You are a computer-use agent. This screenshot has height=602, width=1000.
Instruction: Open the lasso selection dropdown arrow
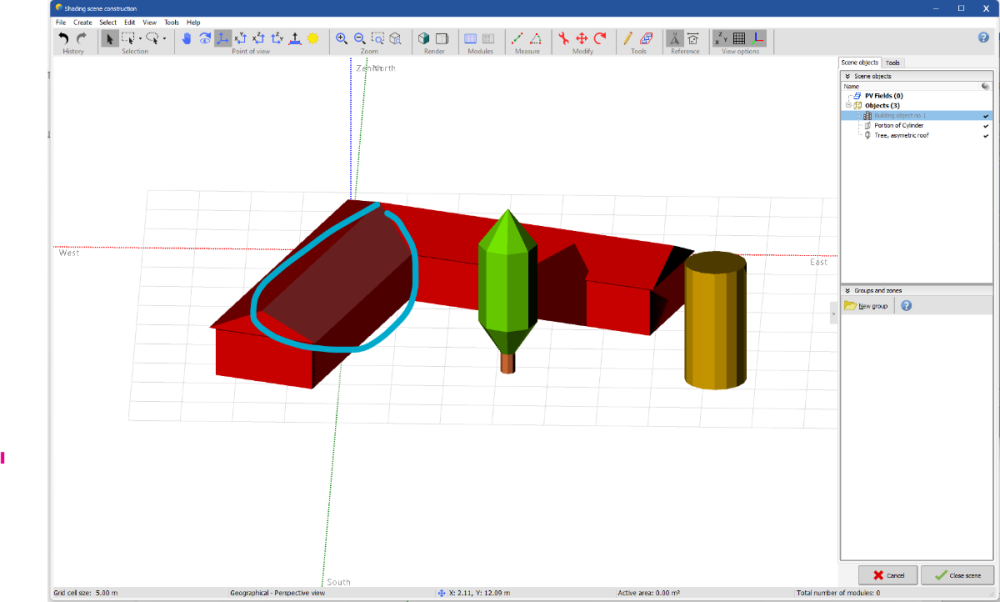[x=165, y=39]
